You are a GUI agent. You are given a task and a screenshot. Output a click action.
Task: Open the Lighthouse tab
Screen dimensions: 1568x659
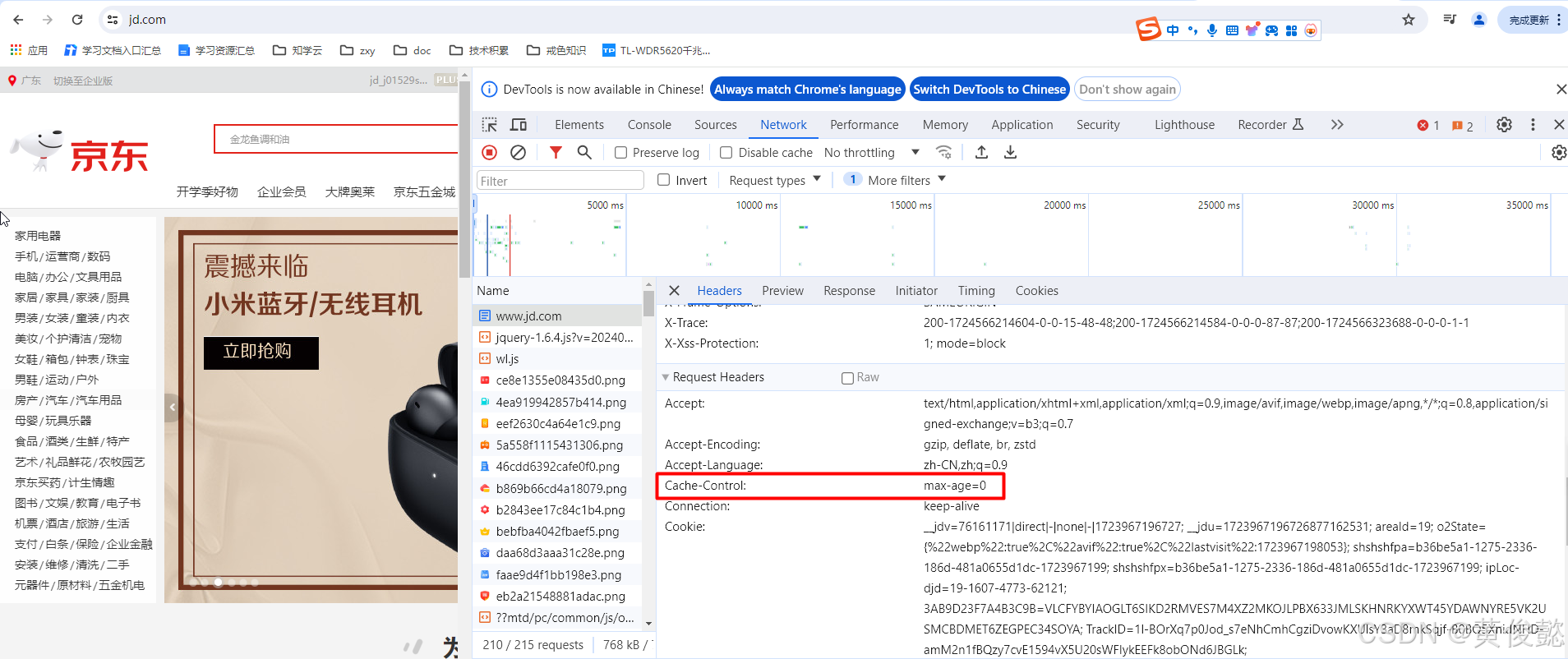[1184, 125]
